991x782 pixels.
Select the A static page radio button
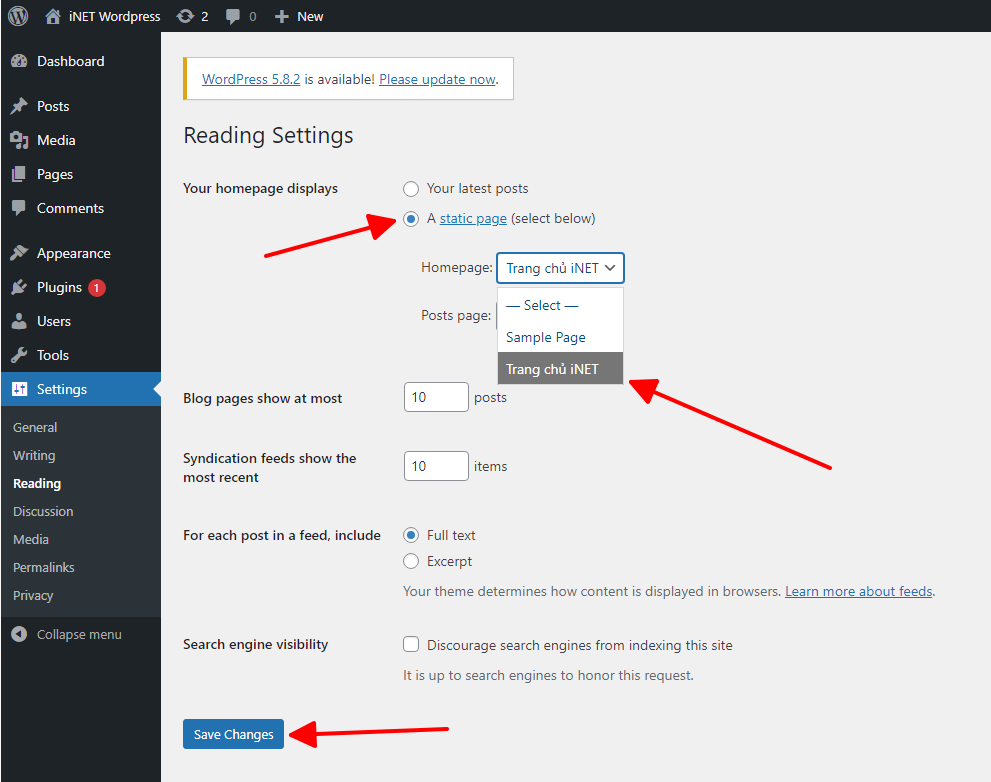411,219
